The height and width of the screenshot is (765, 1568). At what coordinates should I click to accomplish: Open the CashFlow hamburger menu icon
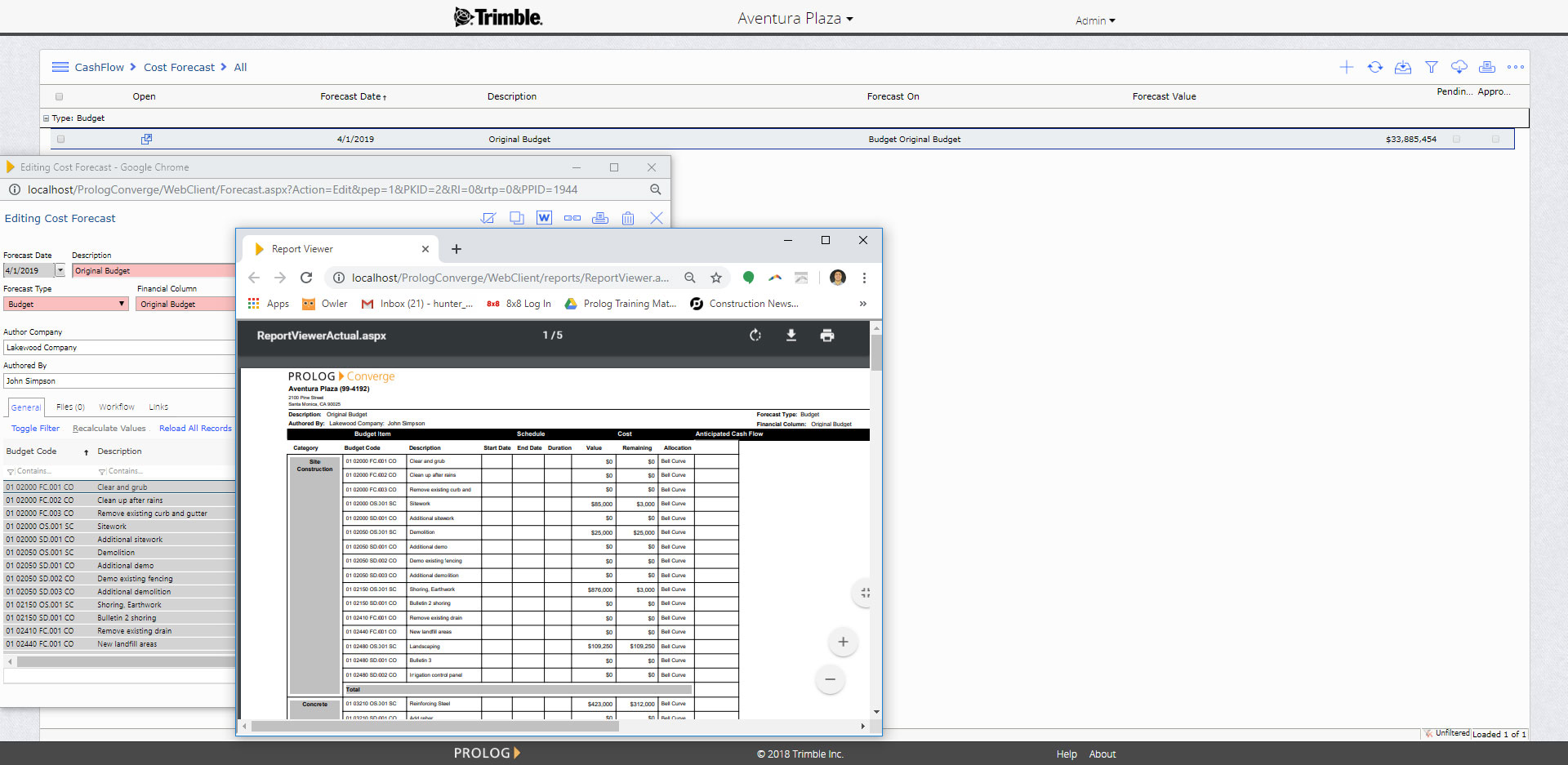60,67
